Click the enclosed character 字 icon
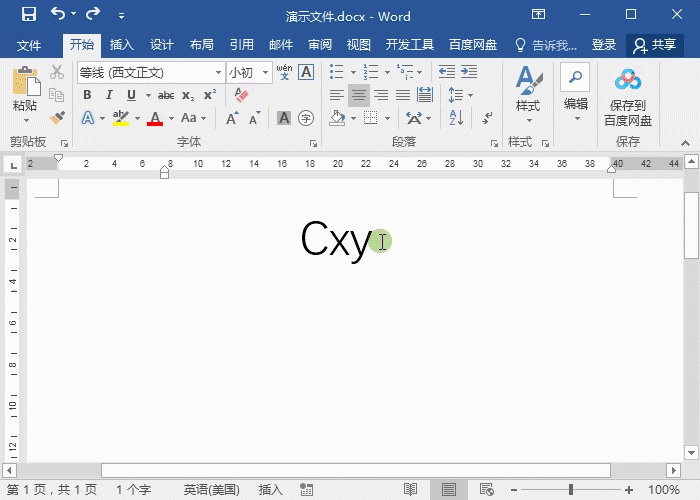The height and width of the screenshot is (500, 700). pyautogui.click(x=306, y=118)
